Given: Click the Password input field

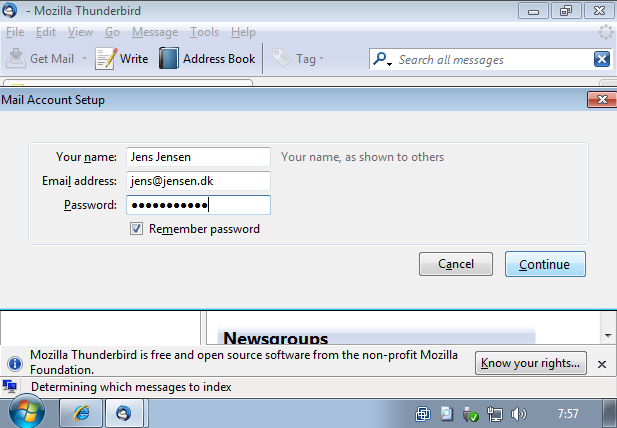Looking at the screenshot, I should 198,205.
